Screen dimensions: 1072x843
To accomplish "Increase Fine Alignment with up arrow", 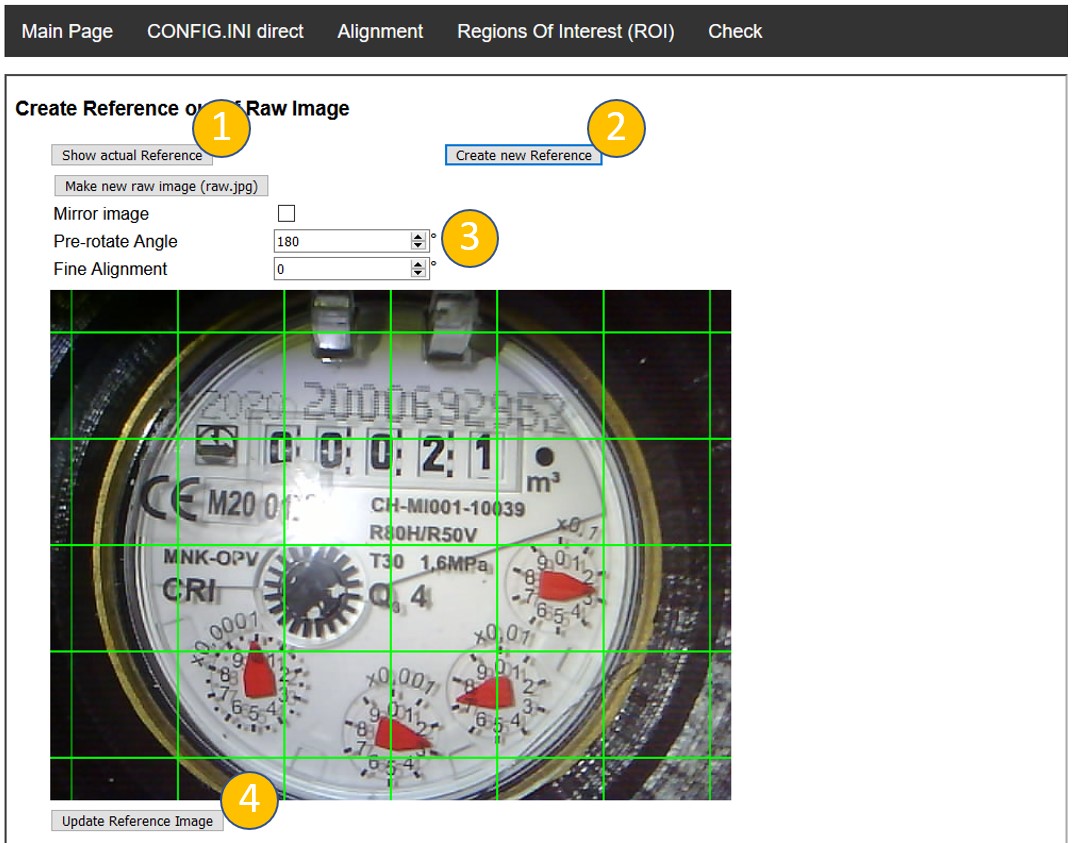I will pos(418,265).
